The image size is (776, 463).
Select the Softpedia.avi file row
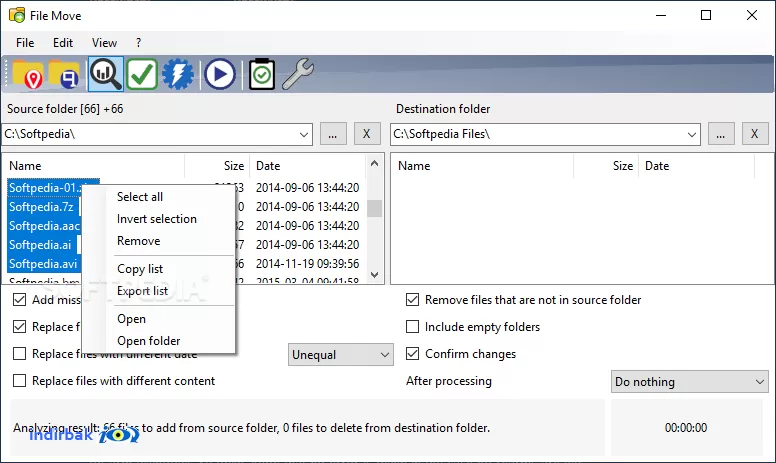click(43, 264)
